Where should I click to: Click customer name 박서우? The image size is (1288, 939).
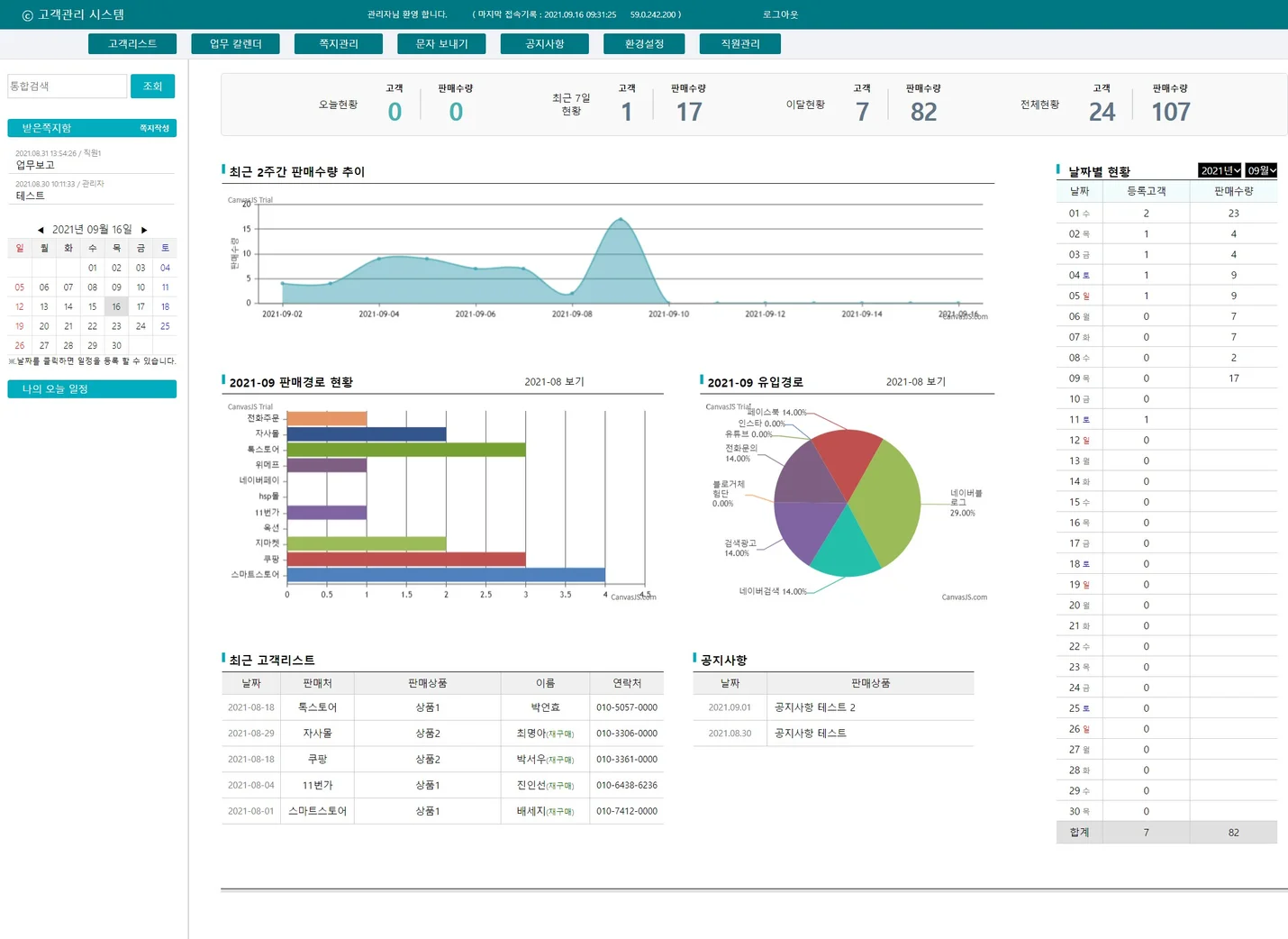(x=531, y=760)
